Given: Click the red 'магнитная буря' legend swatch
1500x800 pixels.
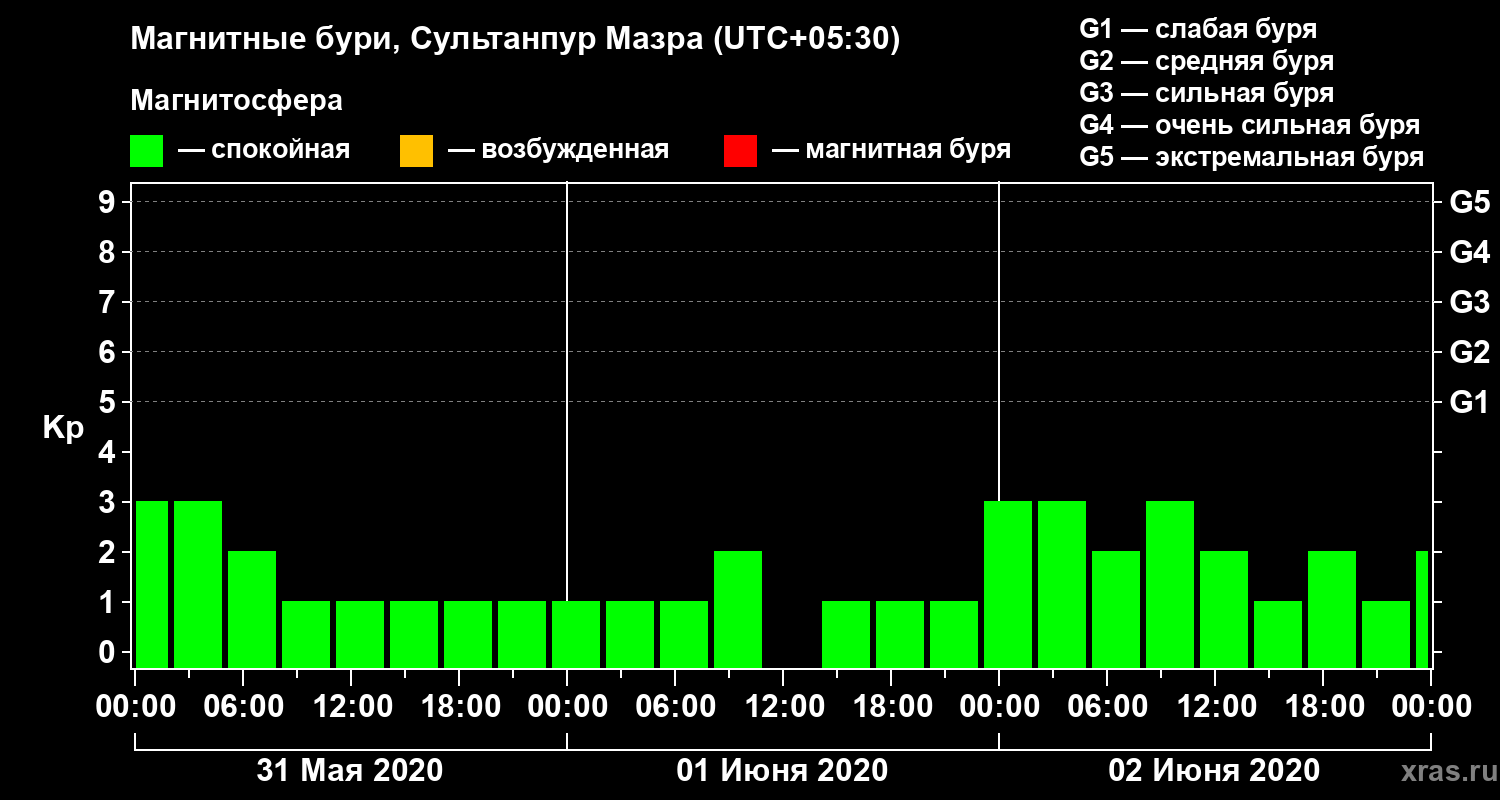Looking at the screenshot, I should tap(740, 151).
